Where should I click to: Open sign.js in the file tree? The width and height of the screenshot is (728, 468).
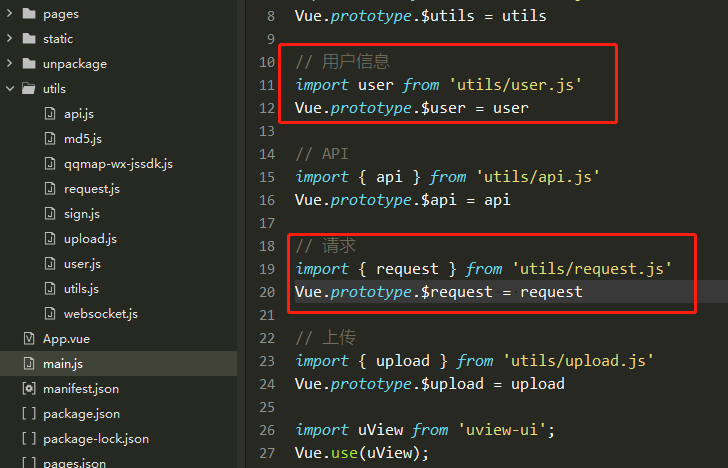tap(82, 214)
